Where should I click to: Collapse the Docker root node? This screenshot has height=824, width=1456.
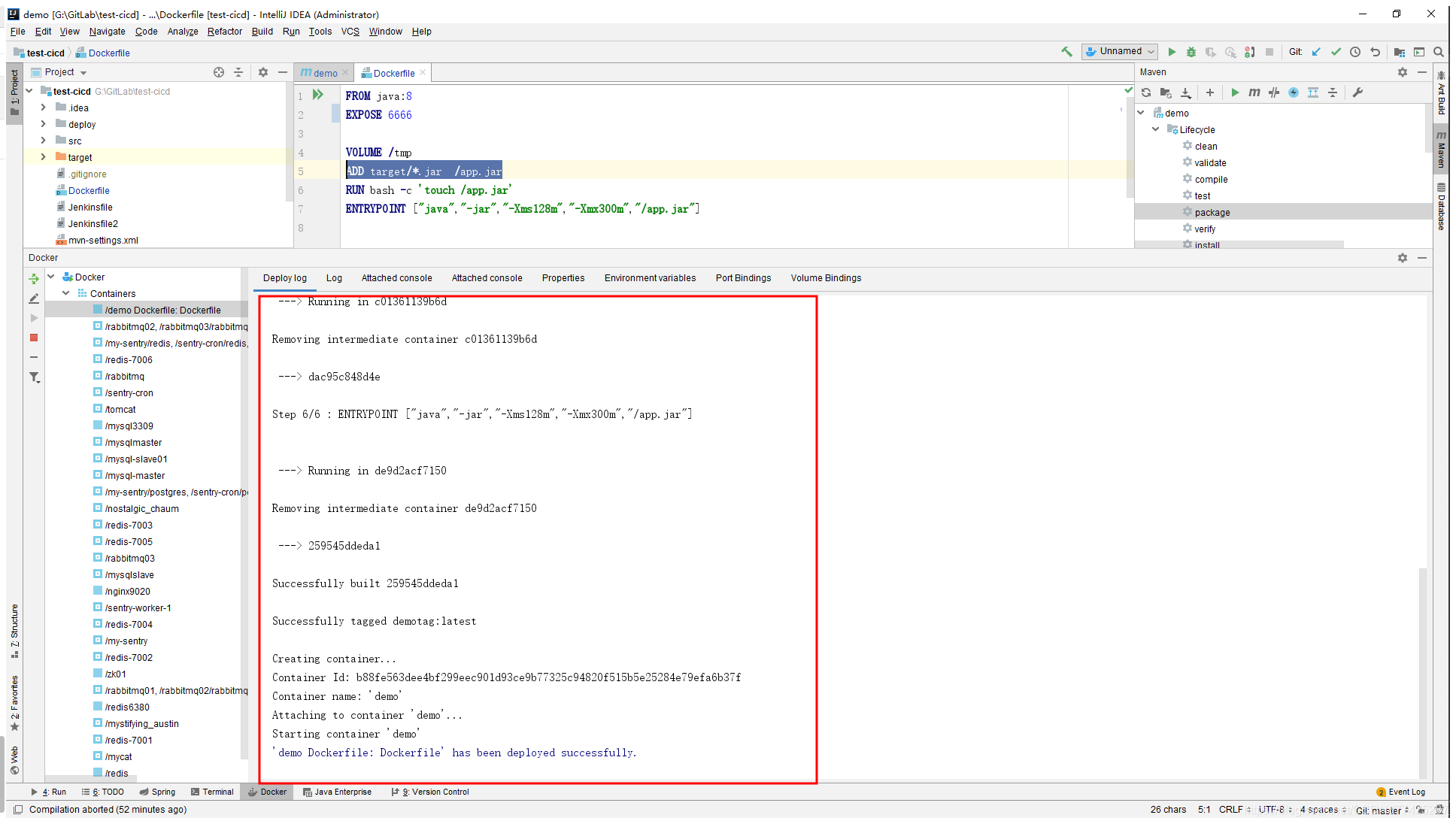(x=51, y=277)
